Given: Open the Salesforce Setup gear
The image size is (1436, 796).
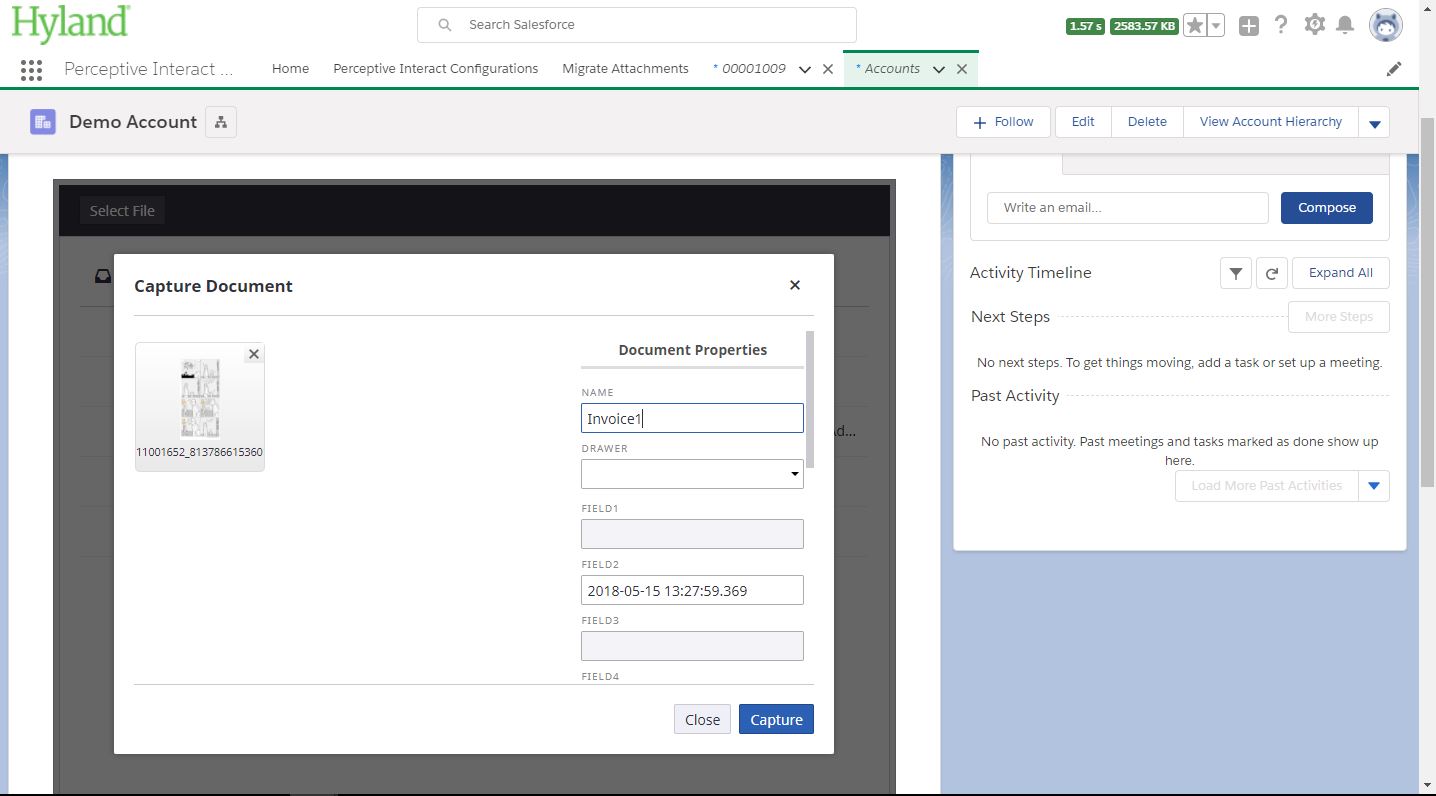Looking at the screenshot, I should (x=1314, y=24).
